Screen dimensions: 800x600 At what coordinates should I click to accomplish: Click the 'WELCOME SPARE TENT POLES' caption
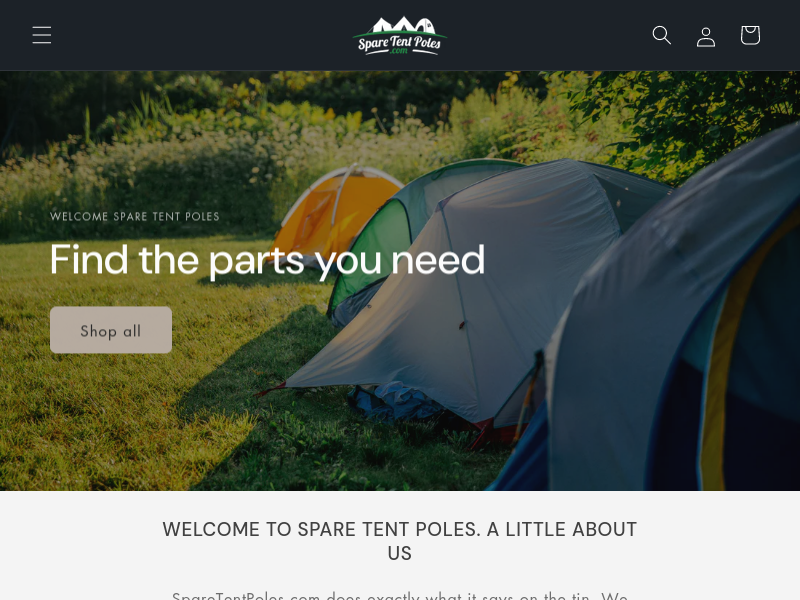[x=135, y=216]
